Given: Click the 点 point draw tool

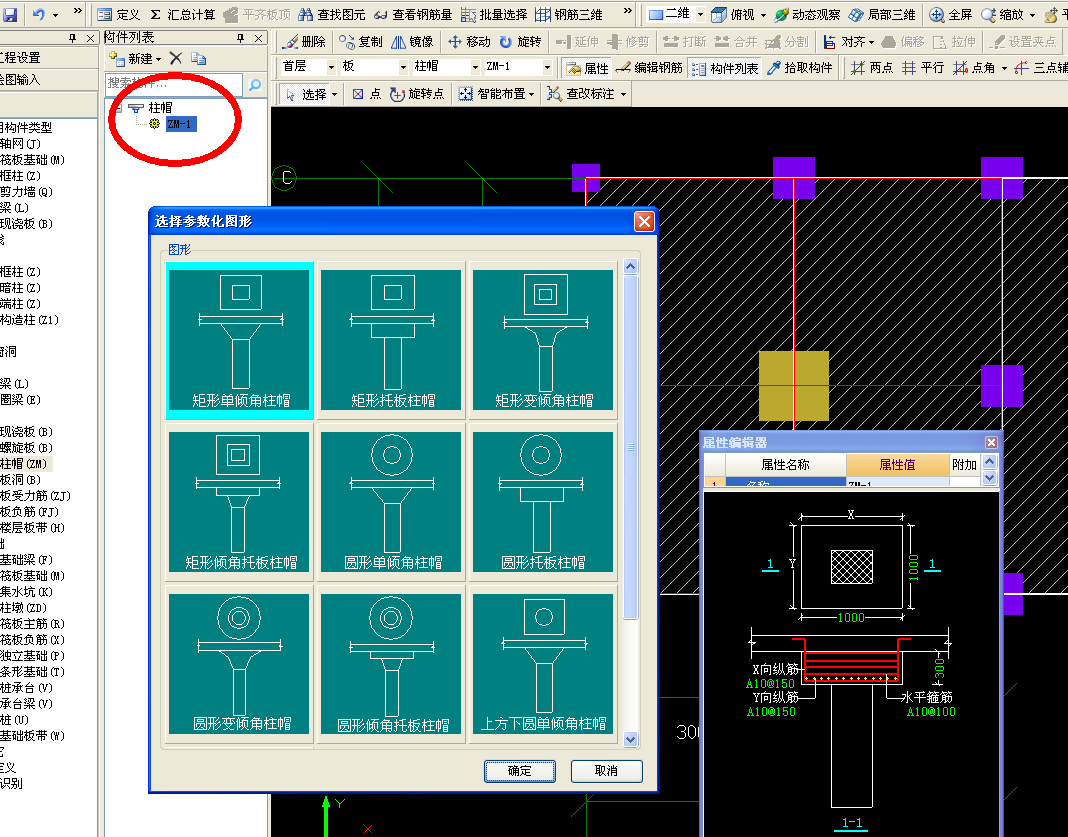Looking at the screenshot, I should 366,94.
